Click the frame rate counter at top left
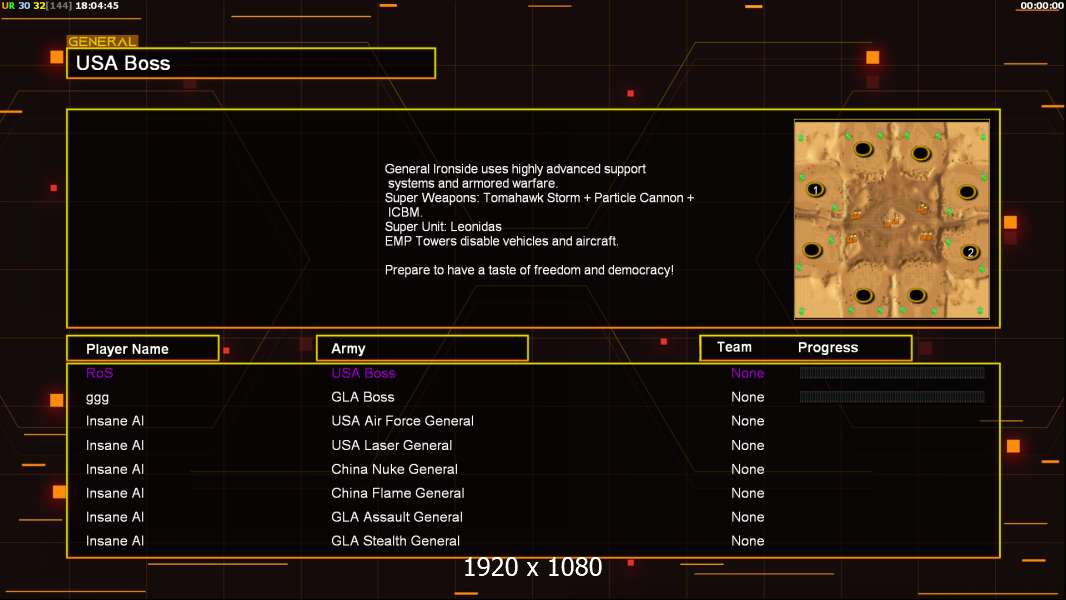 pyautogui.click(x=24, y=5)
